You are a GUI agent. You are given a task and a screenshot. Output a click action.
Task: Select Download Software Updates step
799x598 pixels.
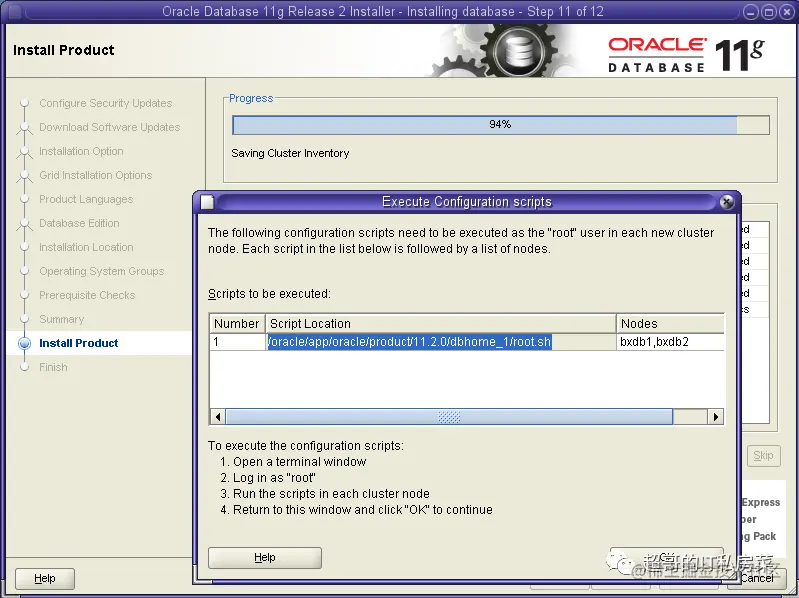click(110, 127)
